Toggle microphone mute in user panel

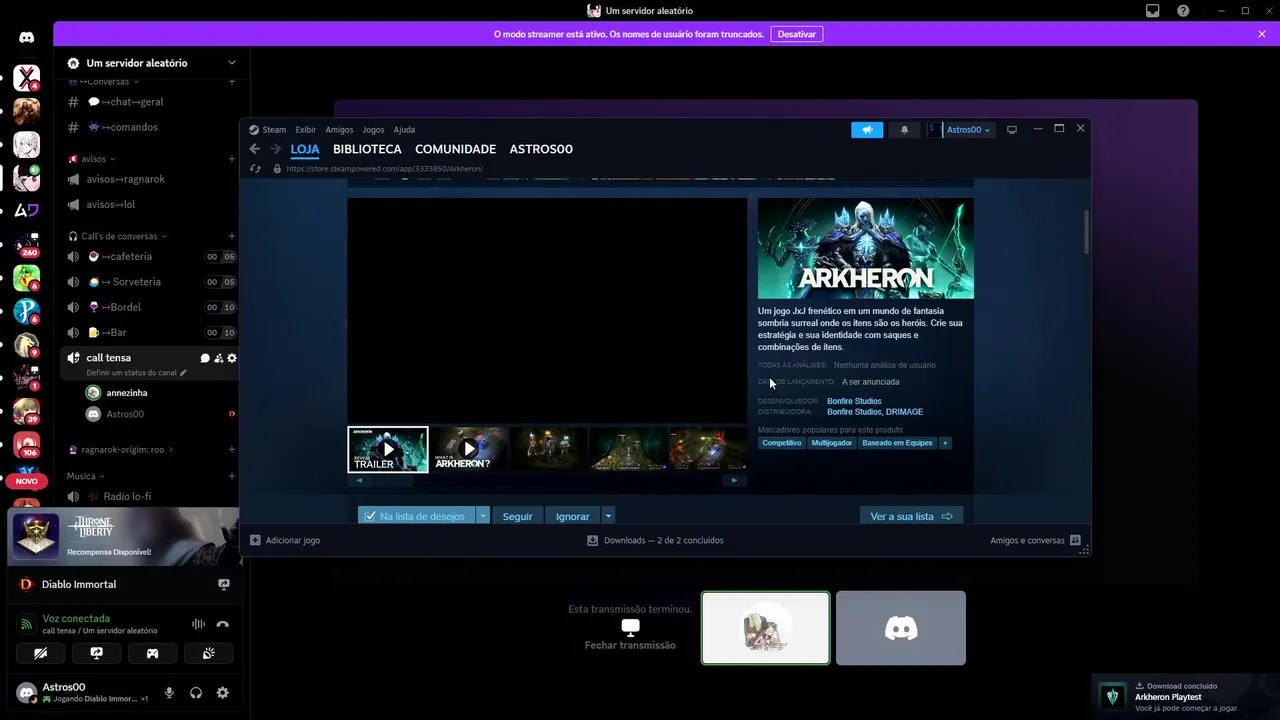169,693
